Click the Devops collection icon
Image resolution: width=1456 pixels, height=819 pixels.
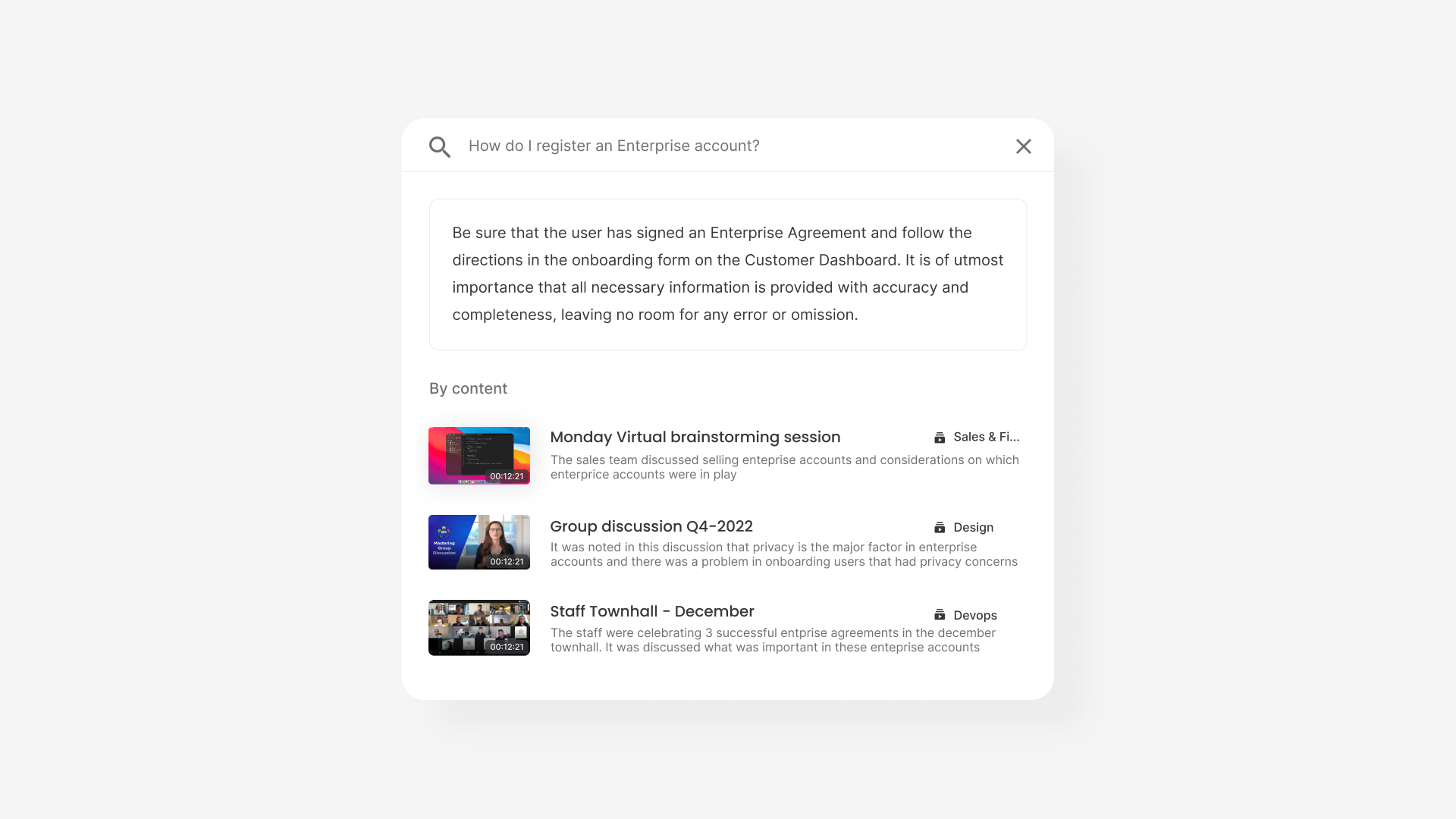point(940,615)
